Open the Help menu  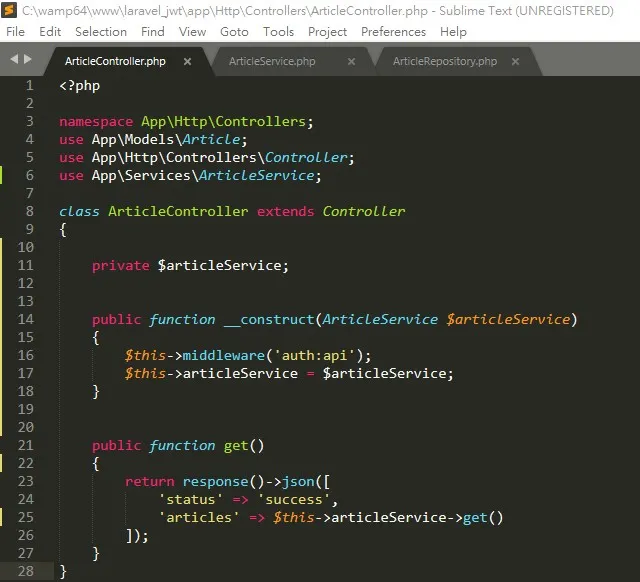(453, 32)
